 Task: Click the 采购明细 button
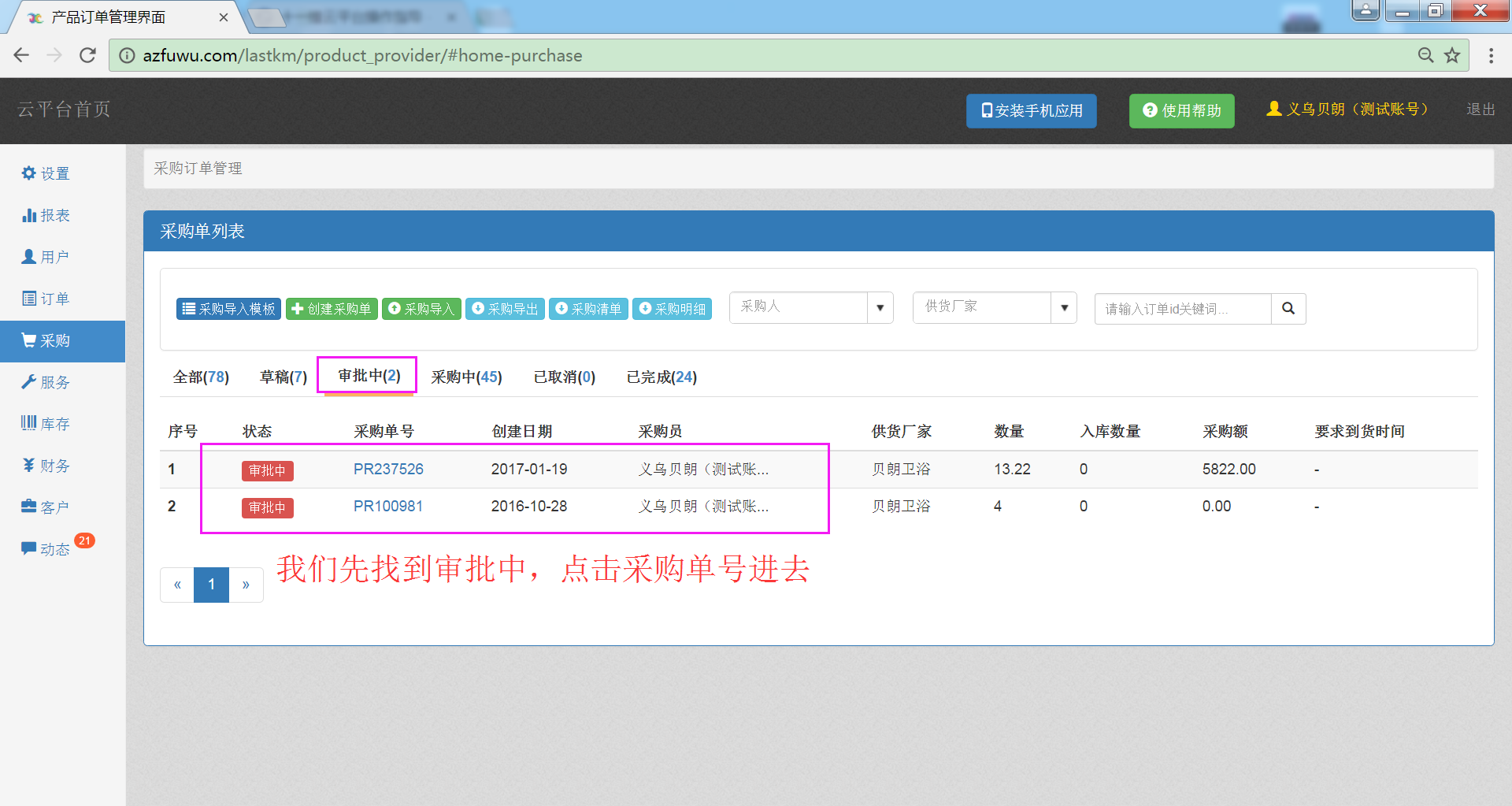[672, 309]
